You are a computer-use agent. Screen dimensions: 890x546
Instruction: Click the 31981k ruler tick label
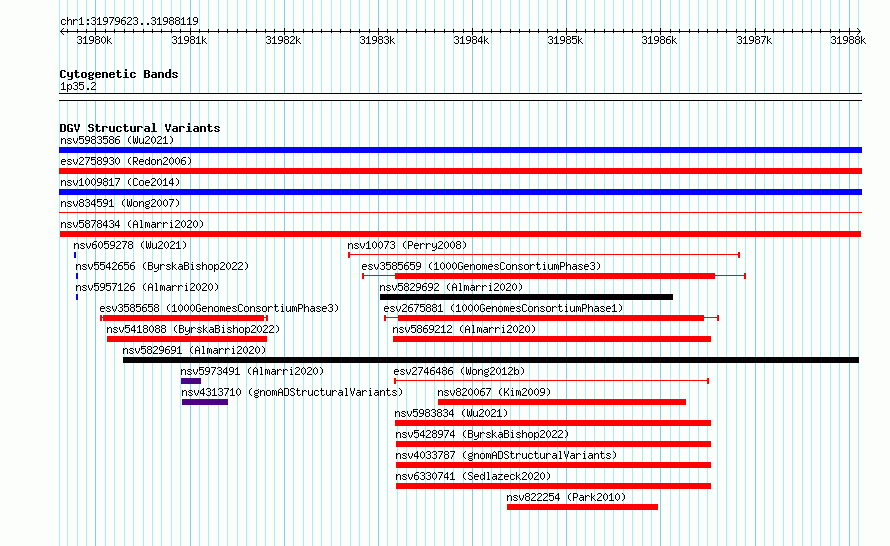point(189,40)
